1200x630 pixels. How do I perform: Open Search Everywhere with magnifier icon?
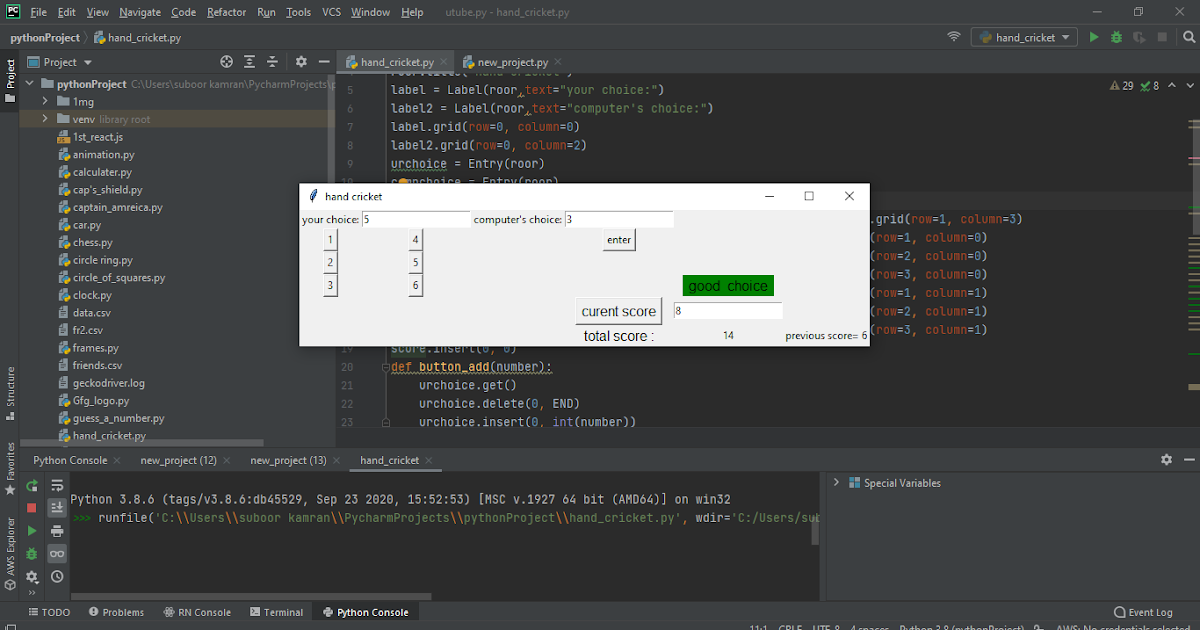(1188, 36)
